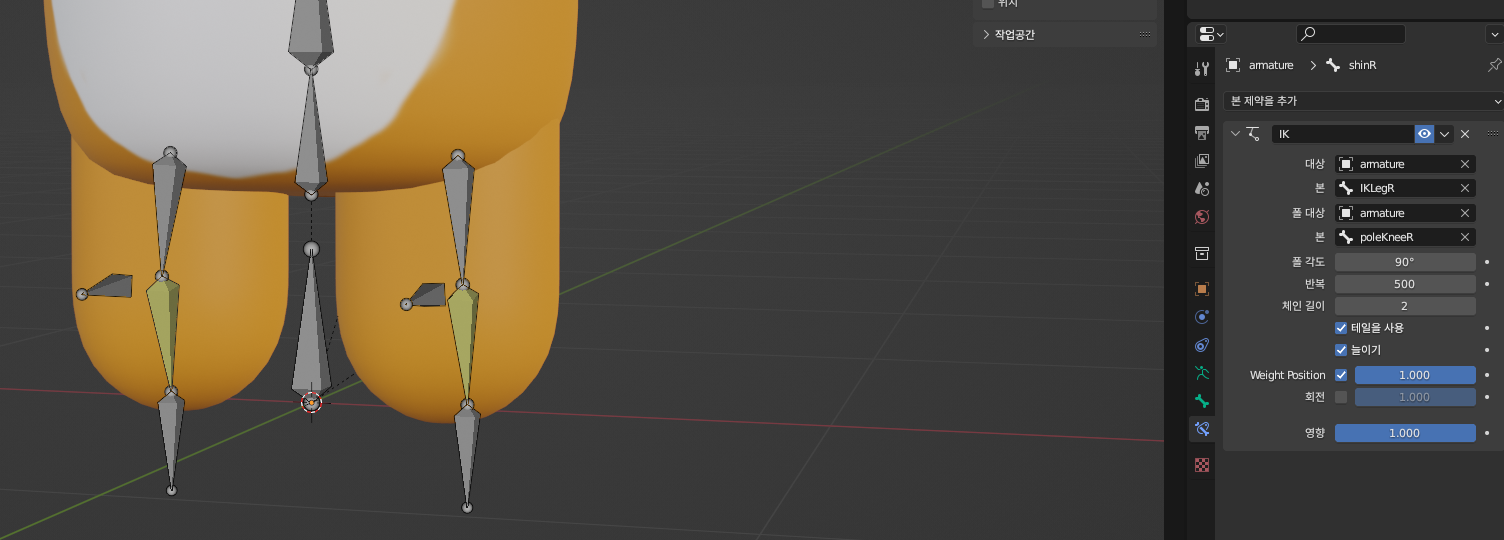Click the 영향 influence slider
Viewport: 1504px width, 540px height.
pos(1405,433)
